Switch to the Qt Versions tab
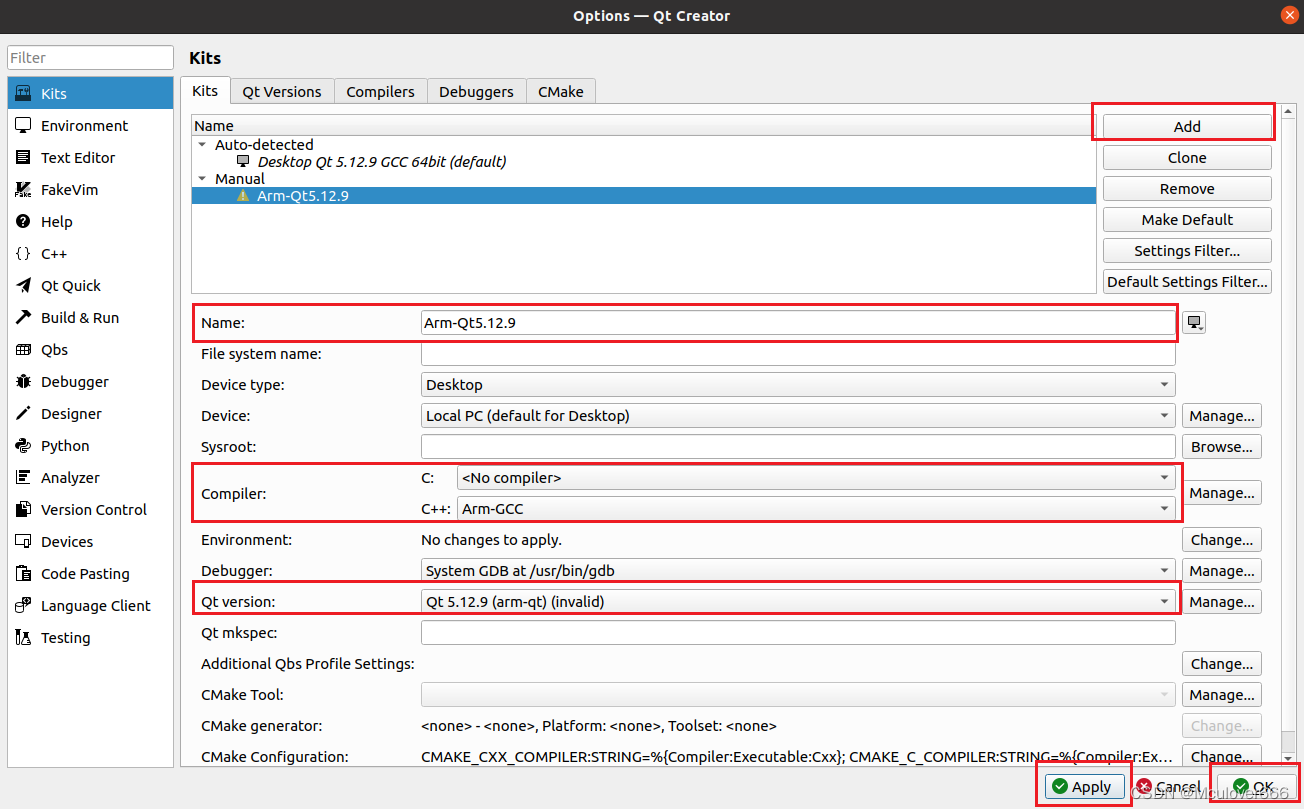1304x809 pixels. (282, 91)
